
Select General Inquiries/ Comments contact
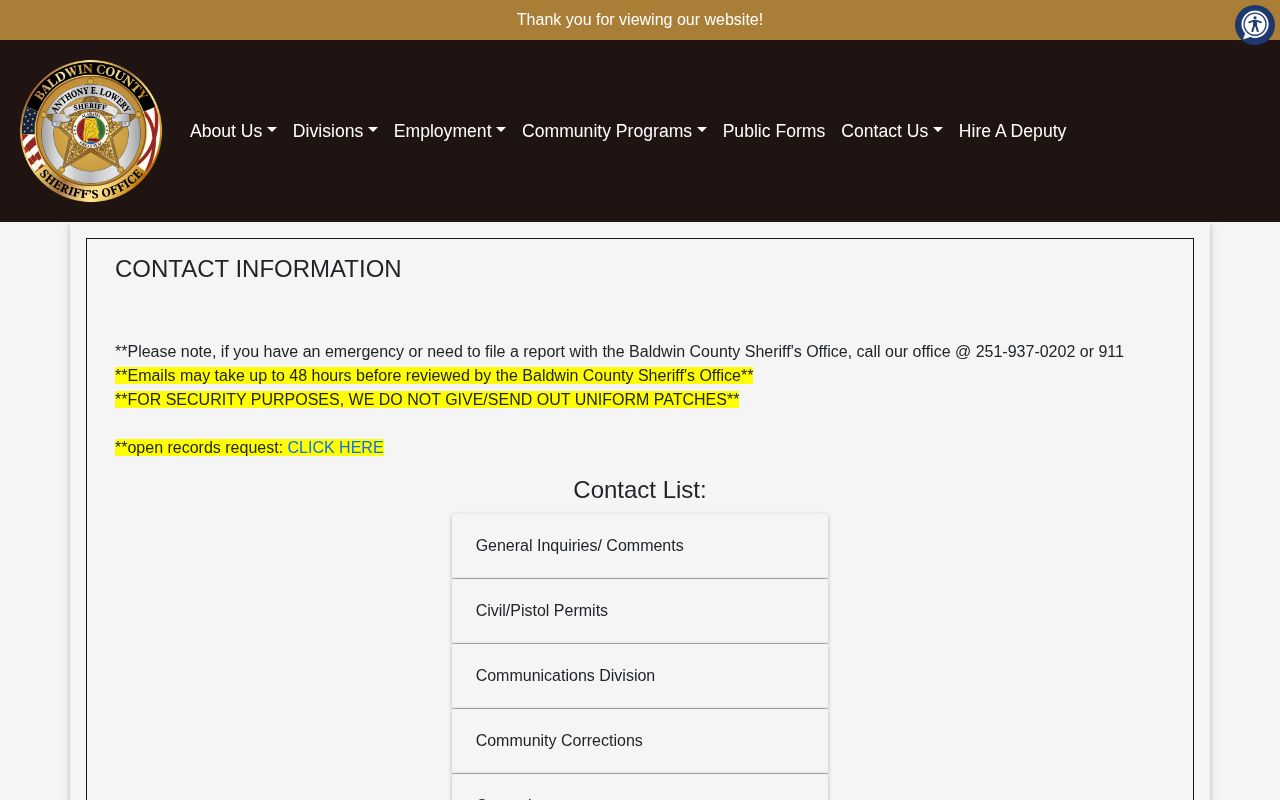pyautogui.click(x=640, y=546)
